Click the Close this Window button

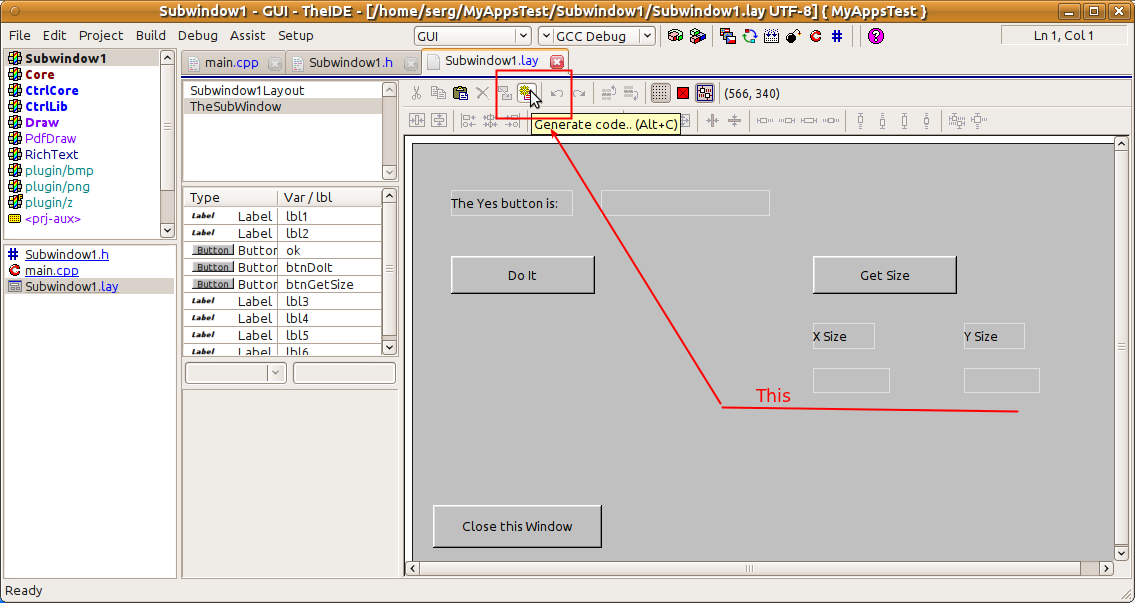coord(517,526)
